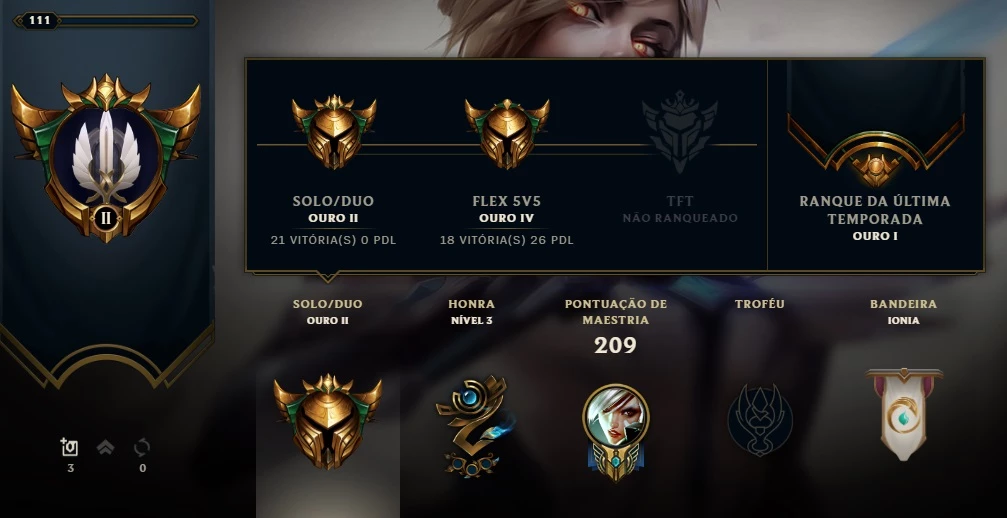Viewport: 1007px width, 518px height.
Task: Select the Ionia banner flag
Action: [x=904, y=414]
